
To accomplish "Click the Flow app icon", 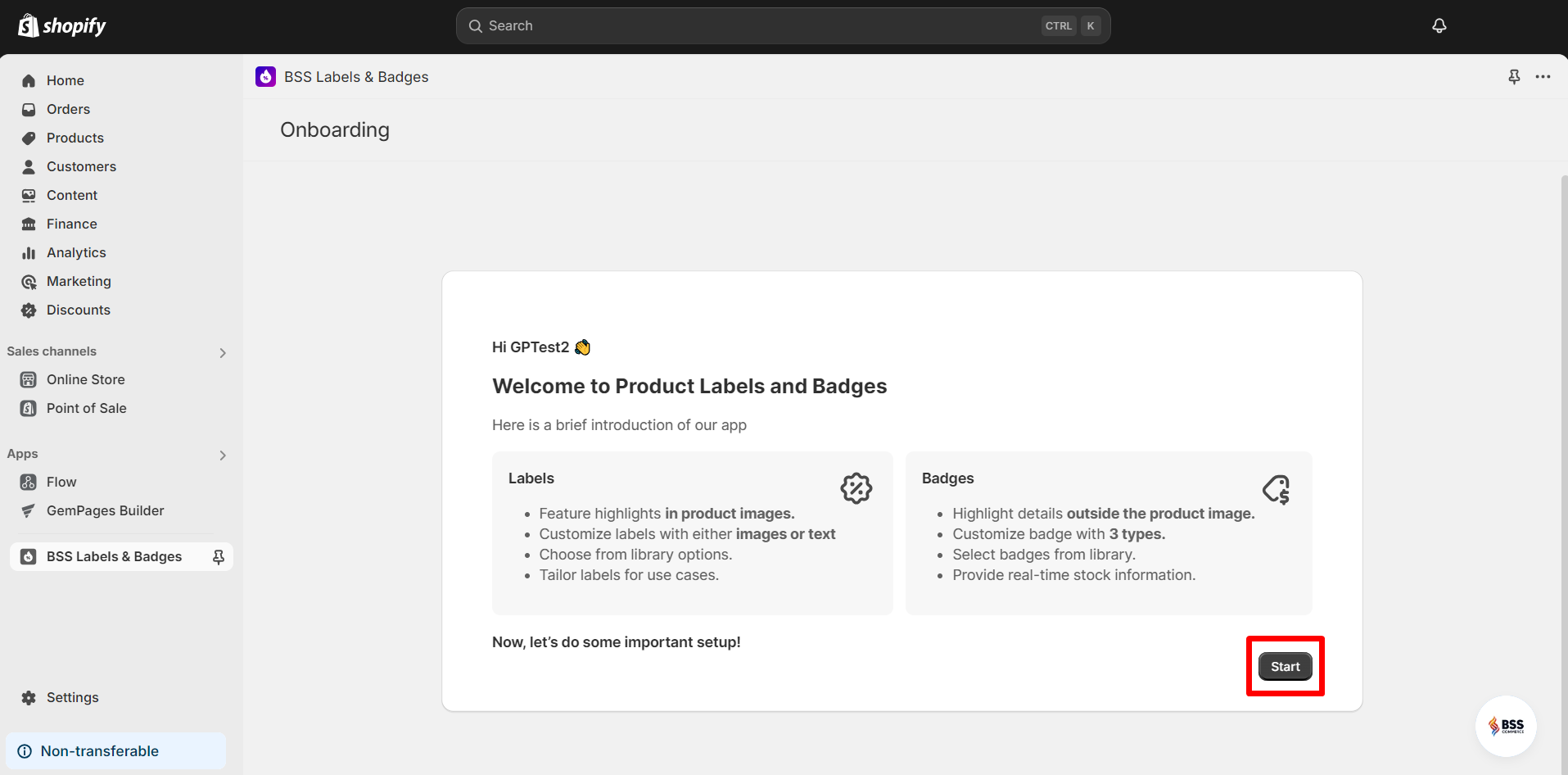I will point(29,482).
